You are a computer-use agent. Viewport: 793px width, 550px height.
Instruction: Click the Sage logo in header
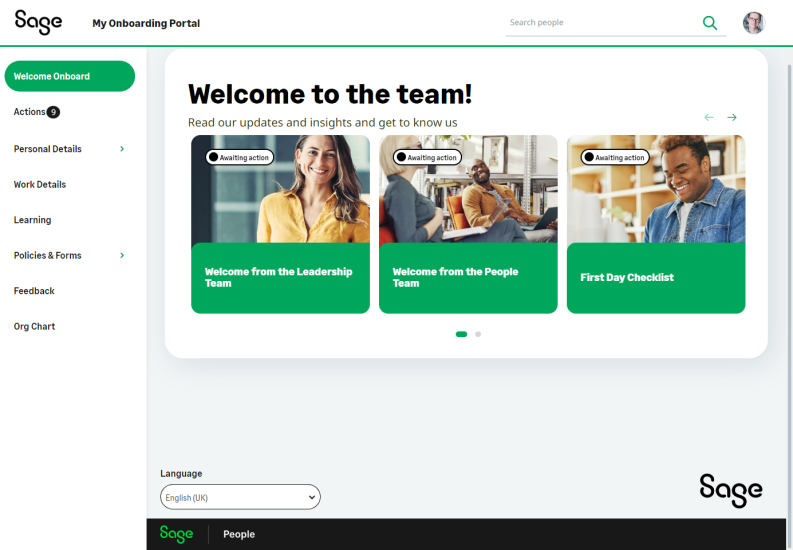point(38,23)
